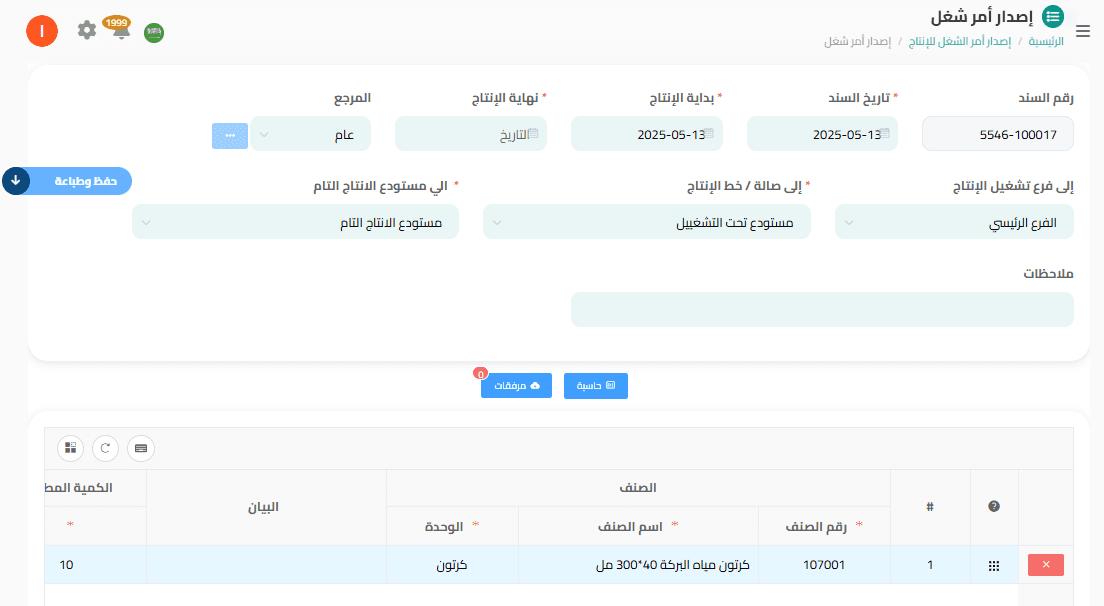This screenshot has height=606, width=1104.
Task: Click the ملاحظات notes input field
Action: 821,310
